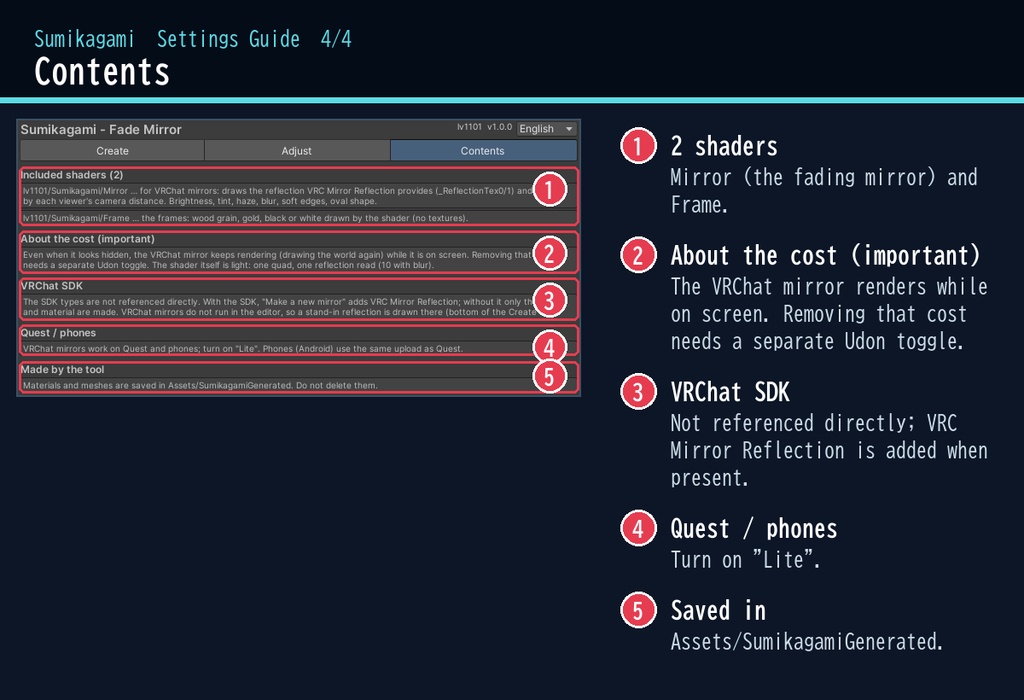Click the "Saved in" guide heading
Screen dimensions: 1024x700
coord(718,611)
